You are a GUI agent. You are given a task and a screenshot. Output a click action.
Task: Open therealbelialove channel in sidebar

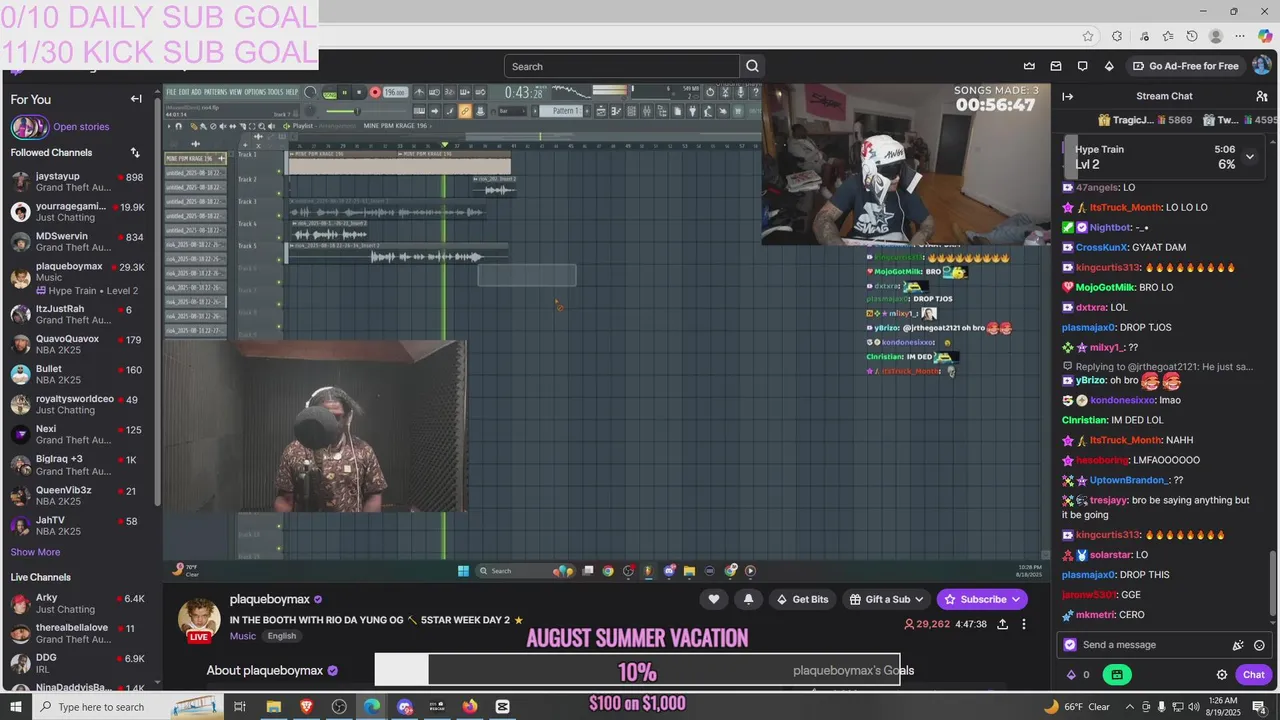(x=80, y=634)
